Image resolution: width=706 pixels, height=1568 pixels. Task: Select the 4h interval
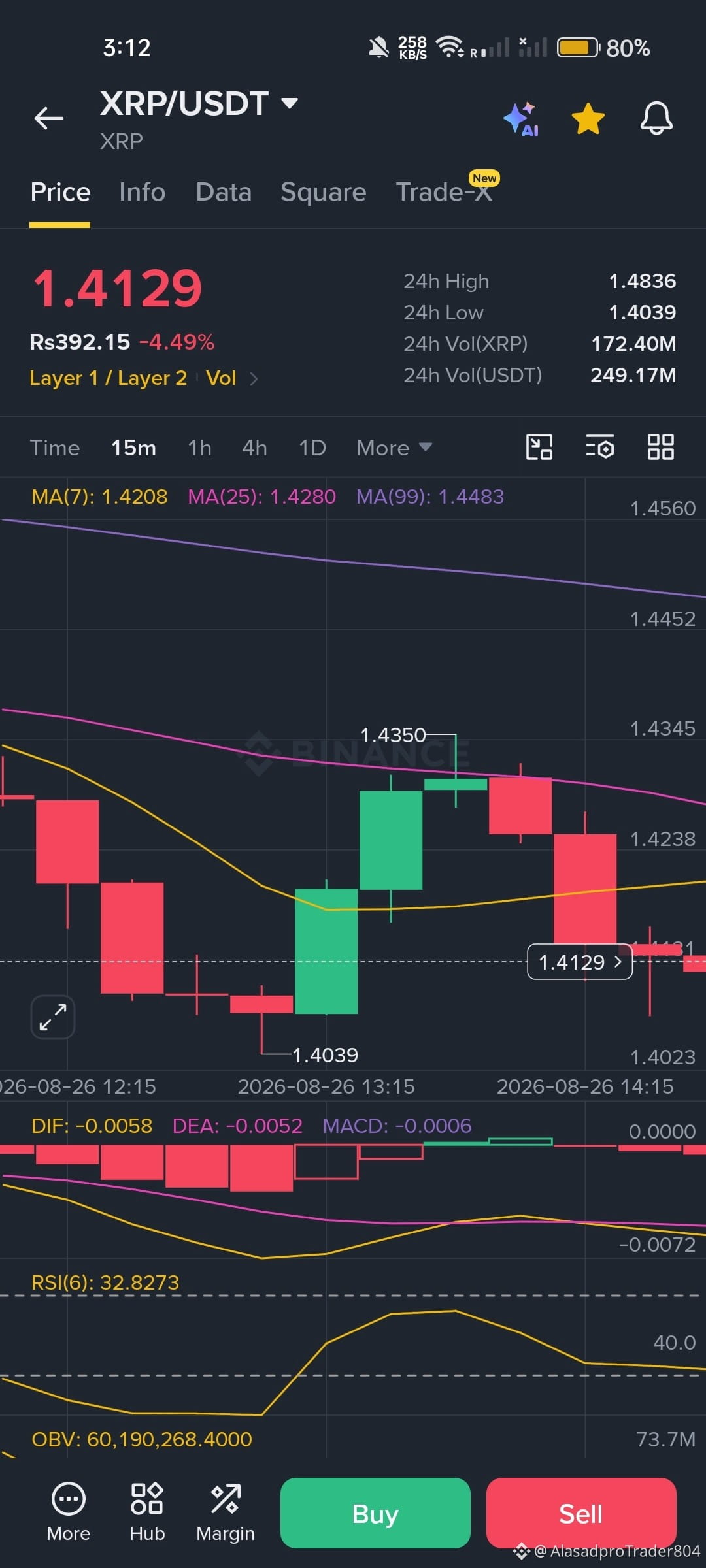tap(254, 448)
